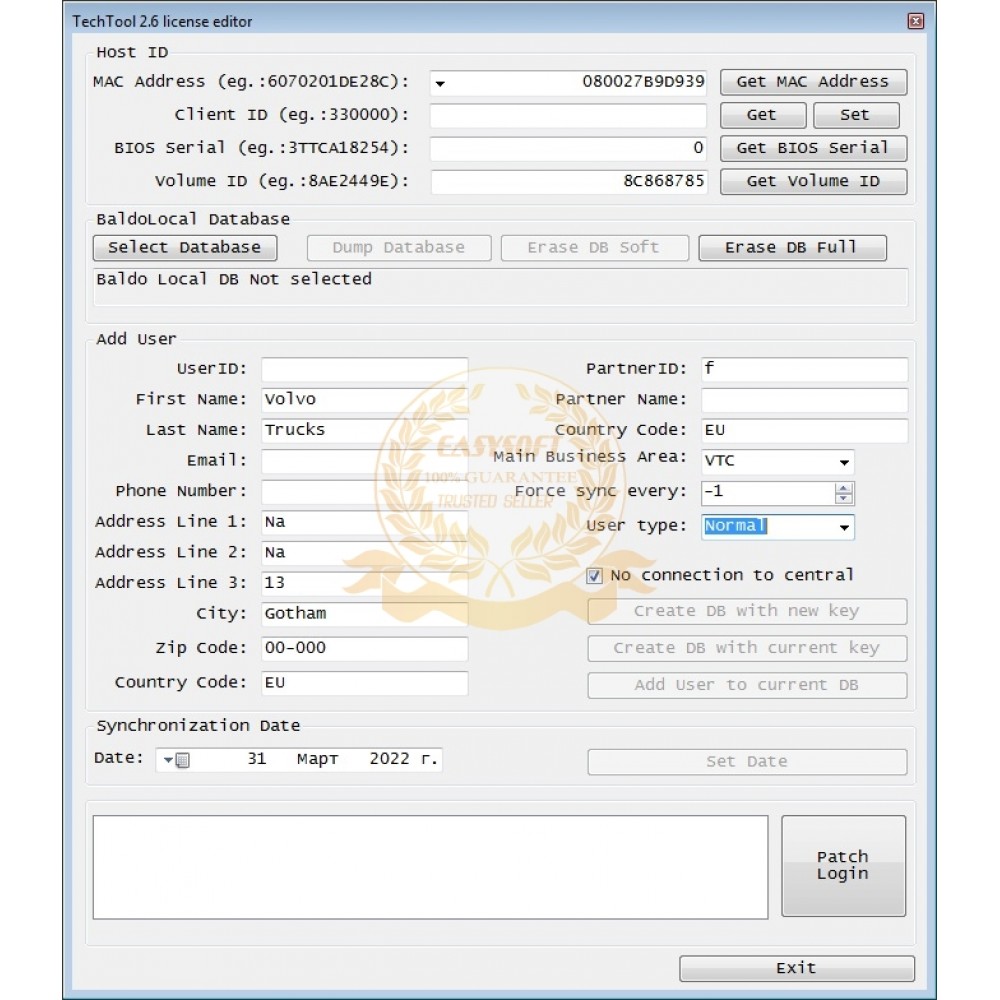Click the City field containing Gotham

364,614
